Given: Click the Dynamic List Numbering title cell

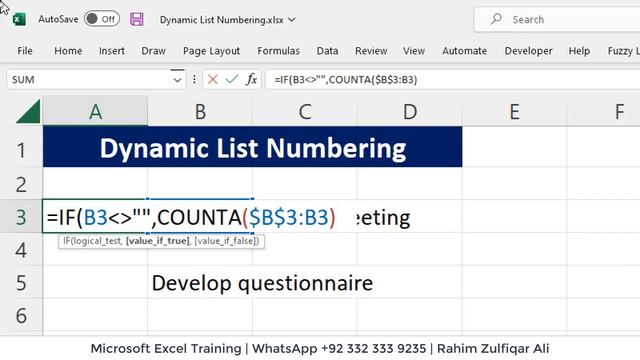Looking at the screenshot, I should [x=252, y=147].
